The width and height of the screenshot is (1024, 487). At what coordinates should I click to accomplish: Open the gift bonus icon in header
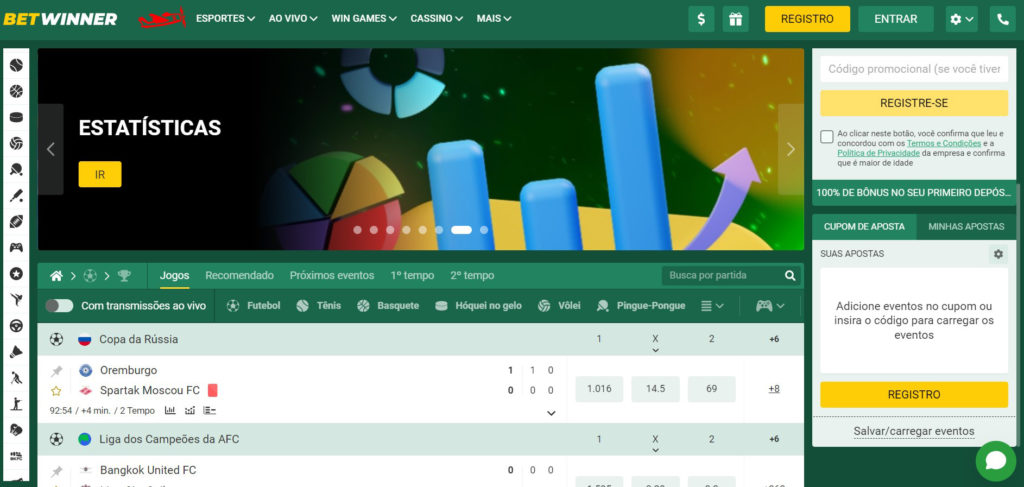click(x=735, y=19)
